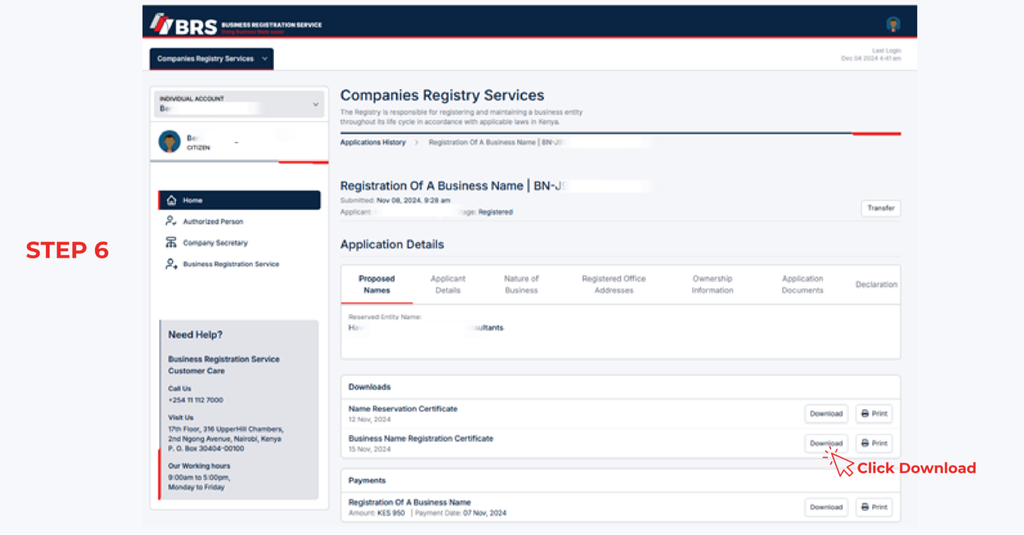
Task: Download the Name Reservation Certificate
Action: pos(826,413)
